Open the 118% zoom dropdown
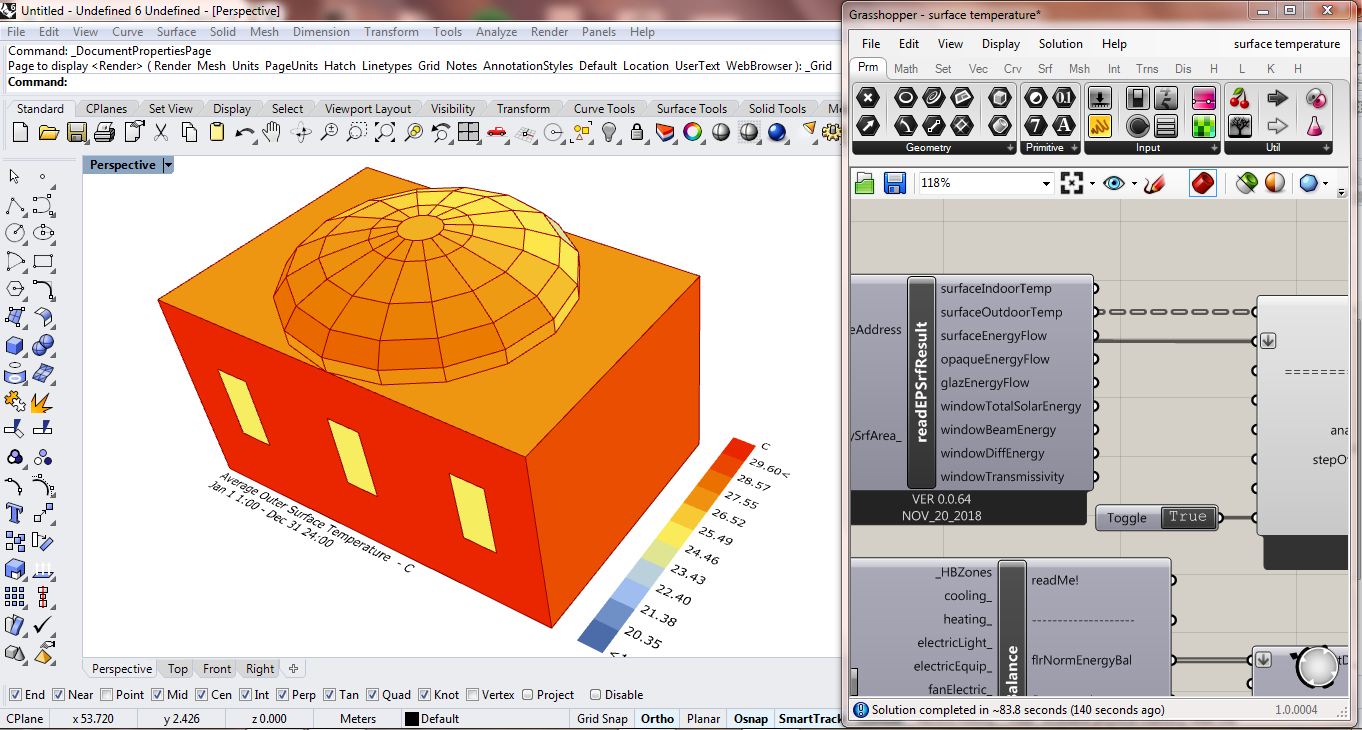 [x=1046, y=183]
